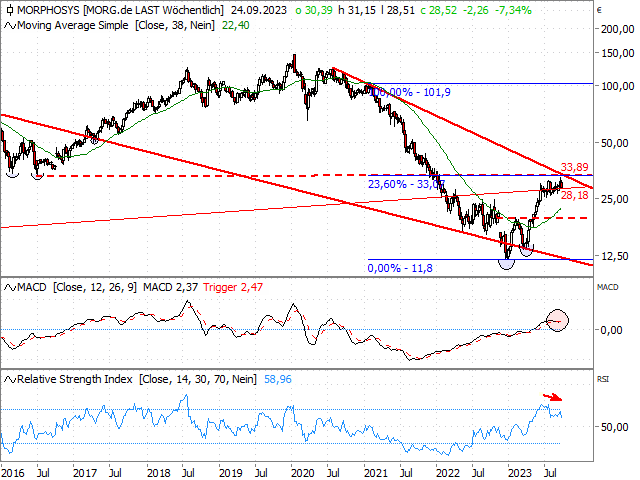
Task: Click the highlighted MACD crossover circle
Action: coord(557,320)
